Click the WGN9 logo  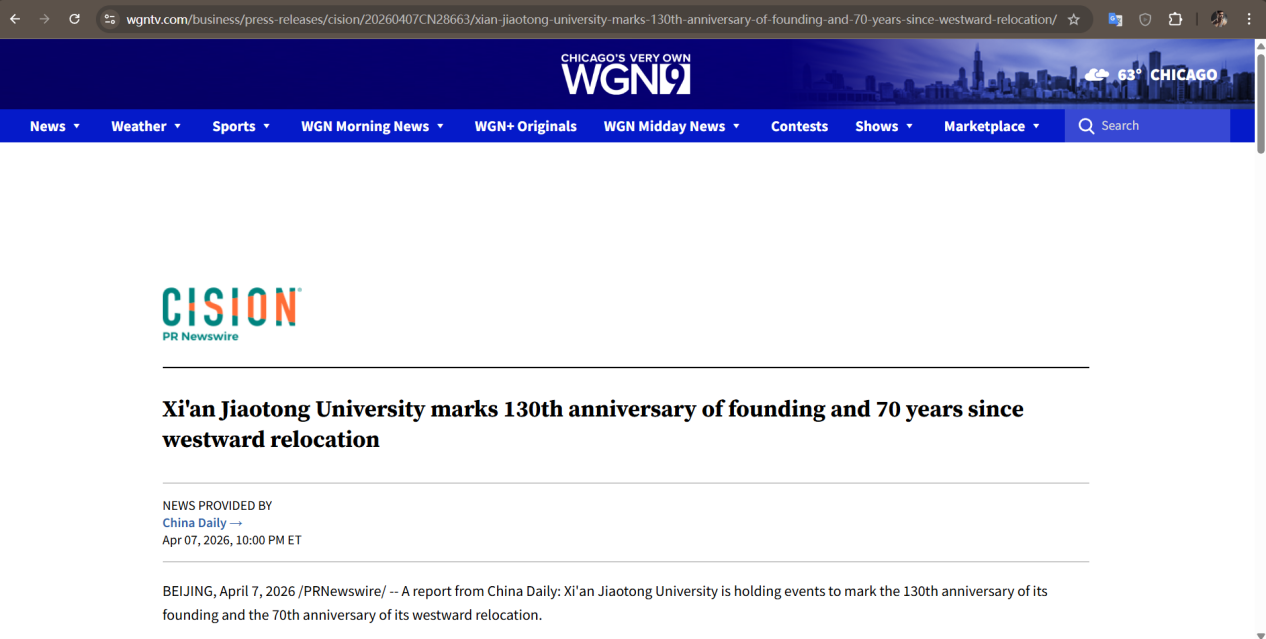(x=626, y=75)
